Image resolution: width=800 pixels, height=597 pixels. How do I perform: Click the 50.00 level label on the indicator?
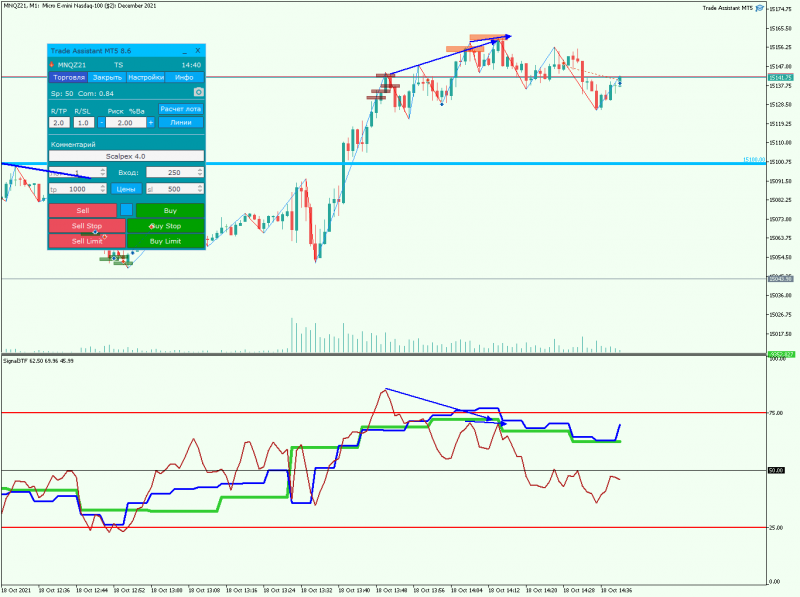click(776, 470)
